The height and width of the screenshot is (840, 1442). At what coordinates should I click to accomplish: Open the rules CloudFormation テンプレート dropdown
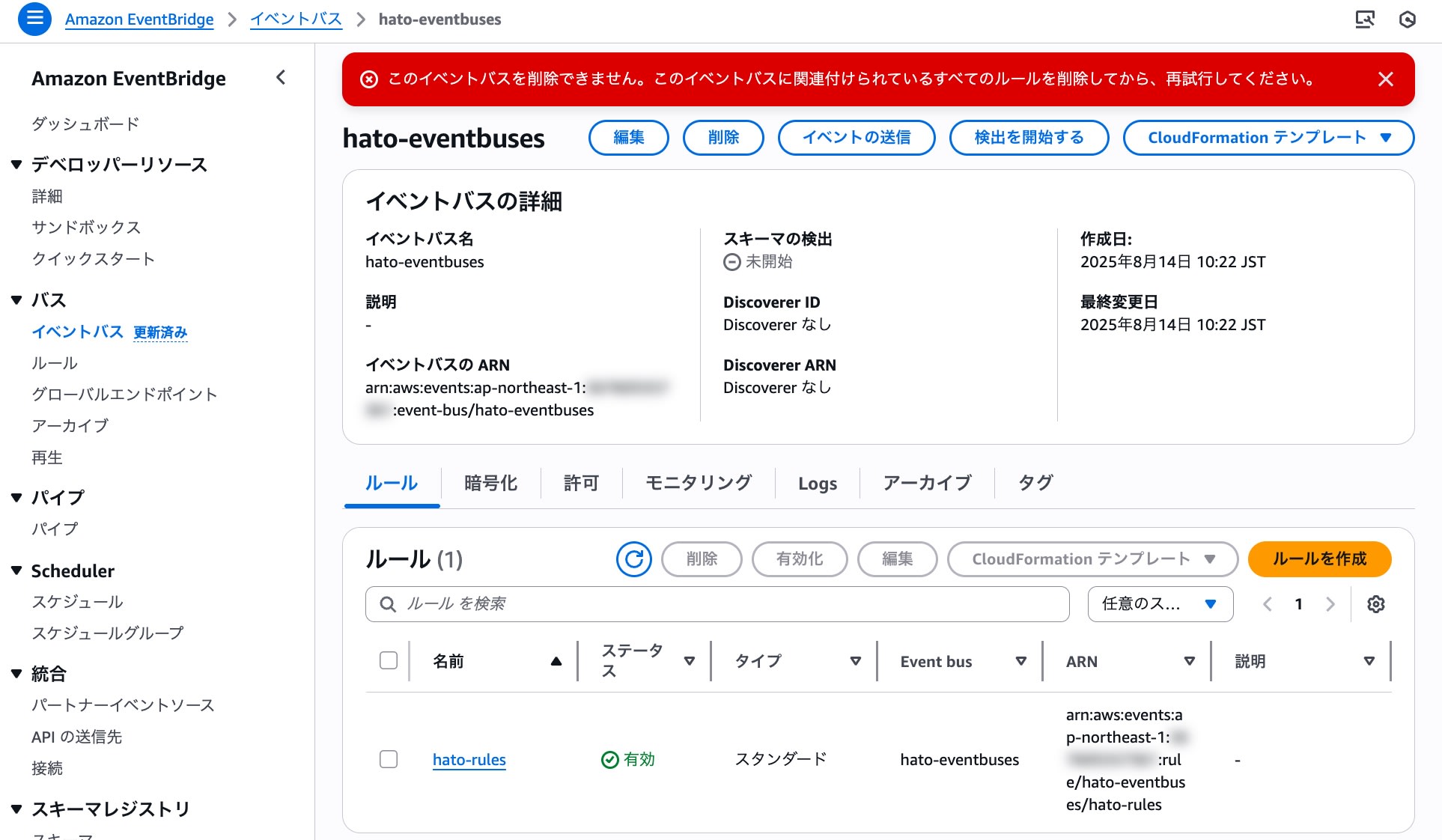pyautogui.click(x=1093, y=559)
